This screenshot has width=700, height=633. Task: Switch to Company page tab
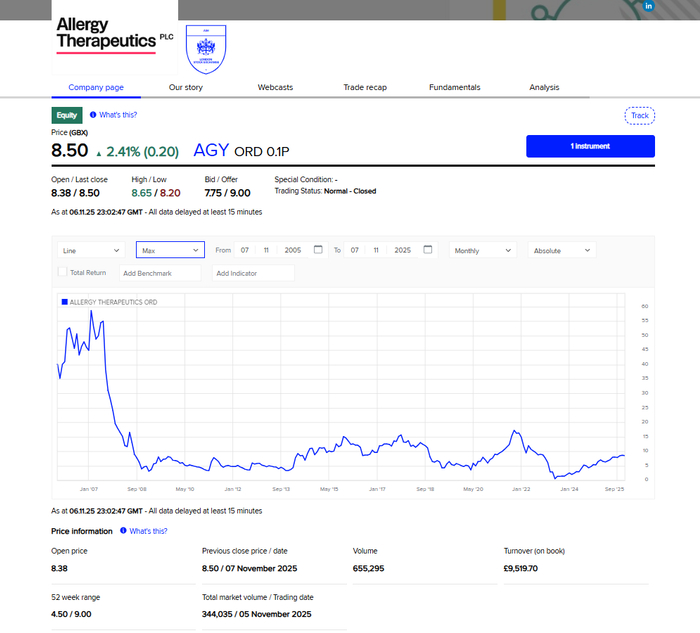(96, 87)
